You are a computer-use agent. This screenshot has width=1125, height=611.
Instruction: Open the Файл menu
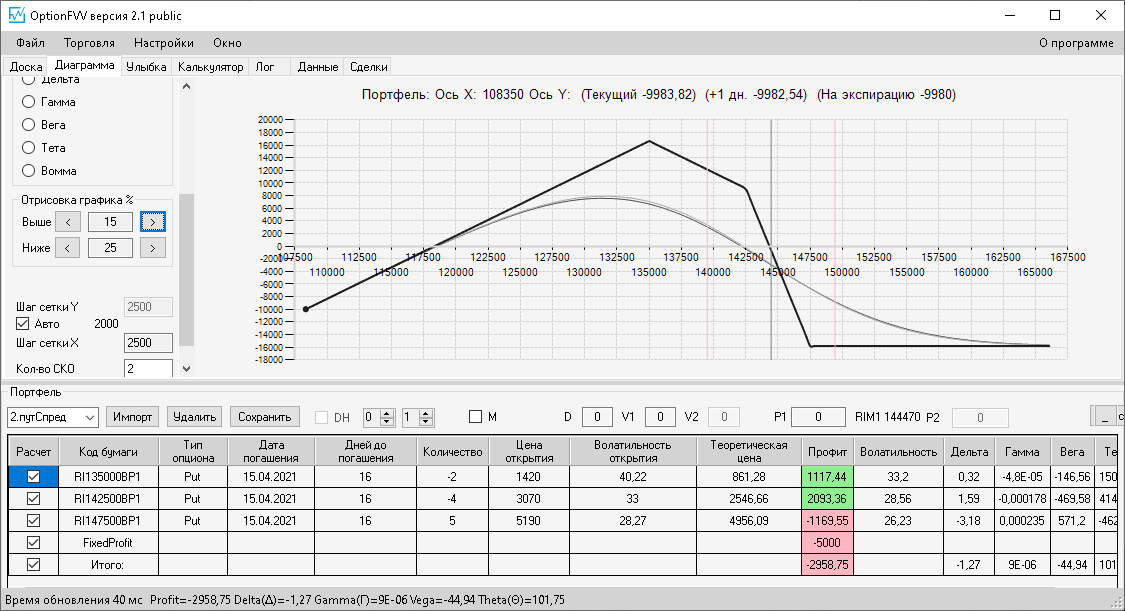(30, 43)
